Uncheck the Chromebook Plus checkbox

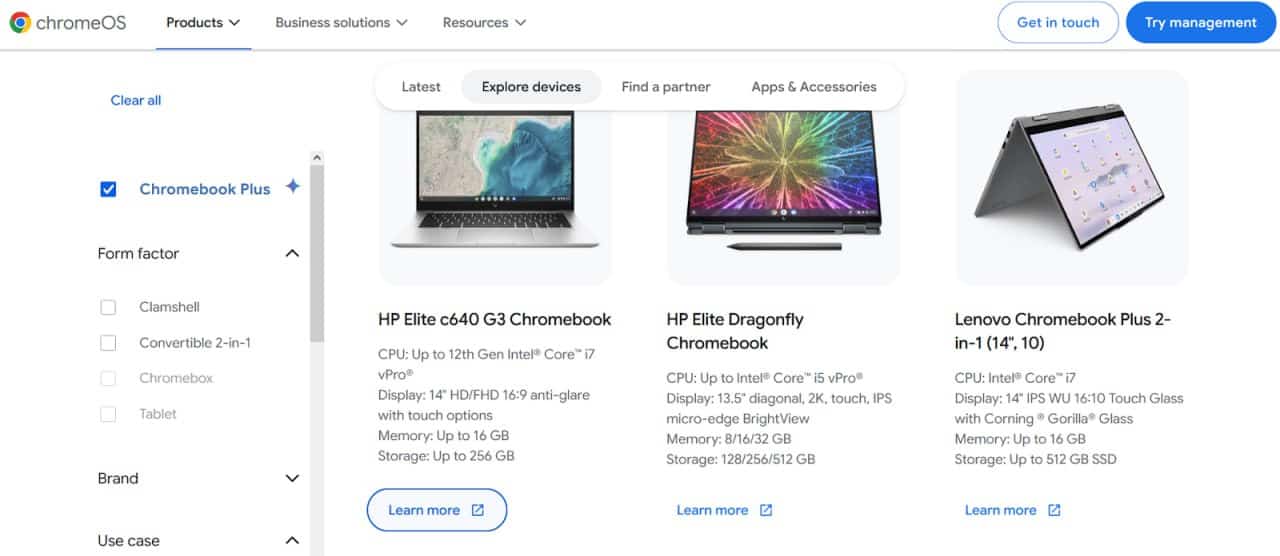109,189
